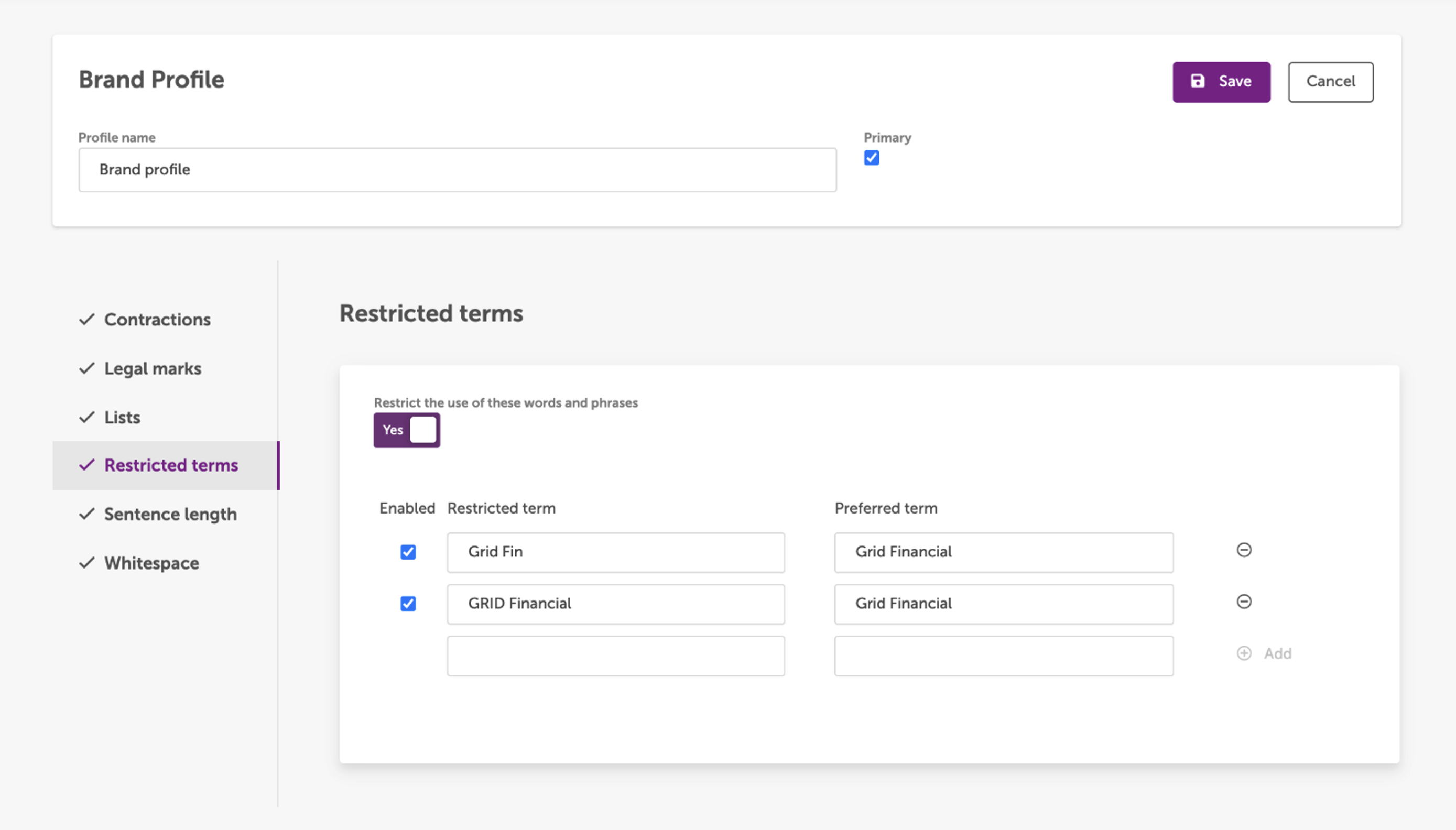1456x830 pixels.
Task: Click the empty restricted term field
Action: pyautogui.click(x=616, y=656)
